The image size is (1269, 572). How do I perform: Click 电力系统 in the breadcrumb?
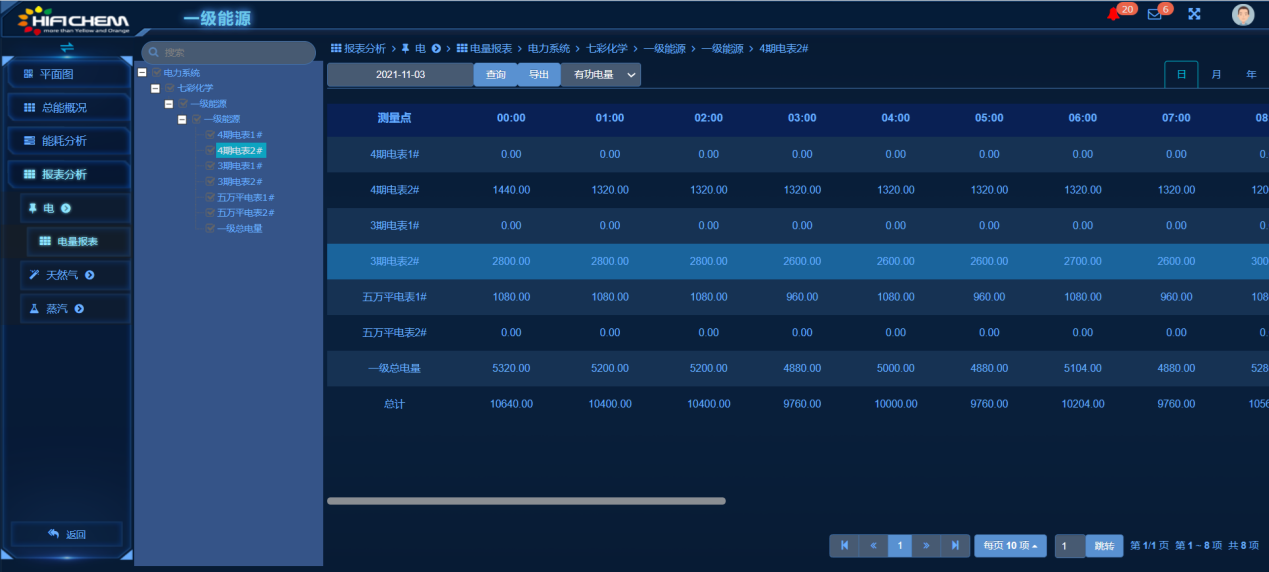pos(549,48)
